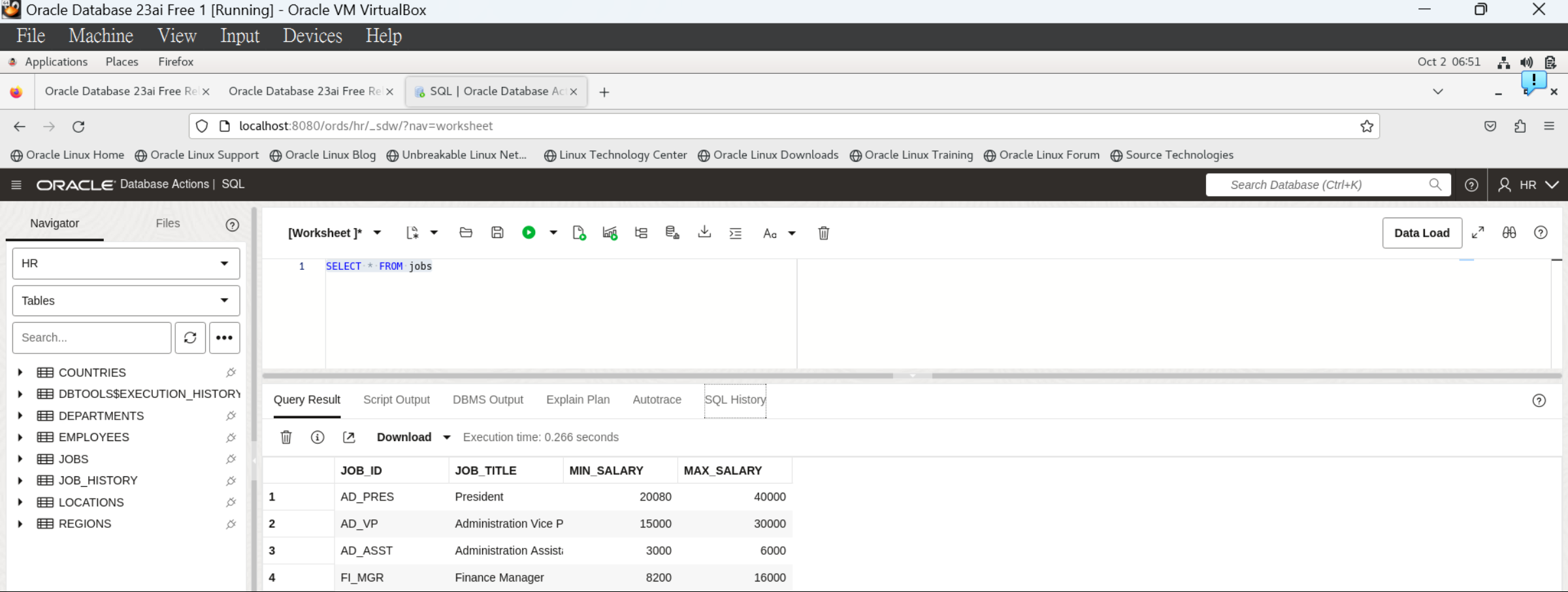Viewport: 1568px width, 592px height.
Task: Open the HR user menu
Action: click(x=1528, y=185)
